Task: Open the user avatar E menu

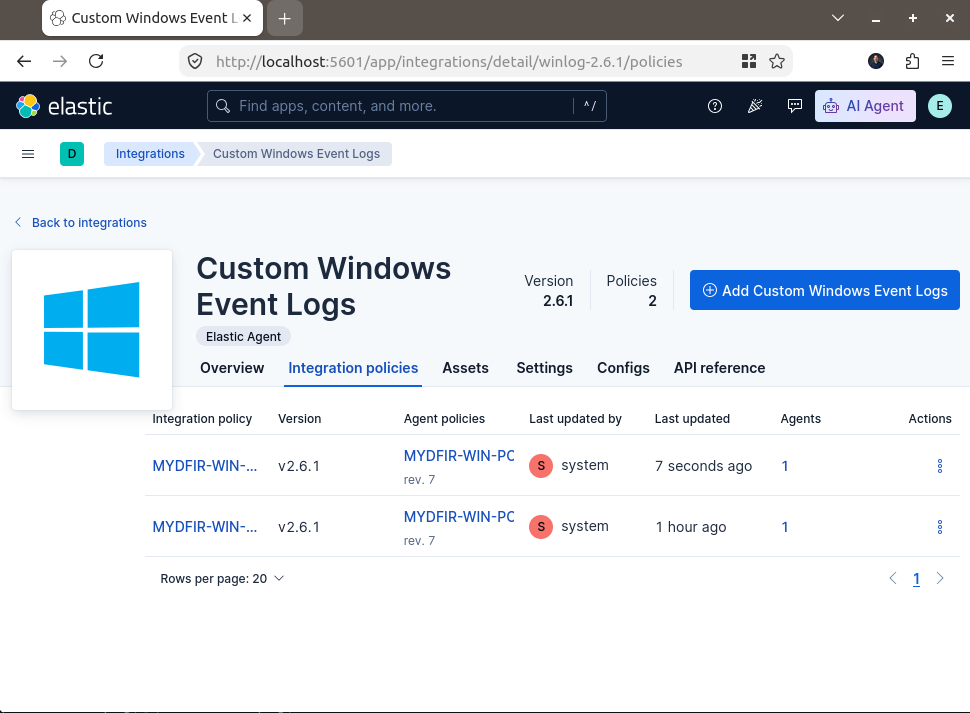Action: click(x=940, y=106)
